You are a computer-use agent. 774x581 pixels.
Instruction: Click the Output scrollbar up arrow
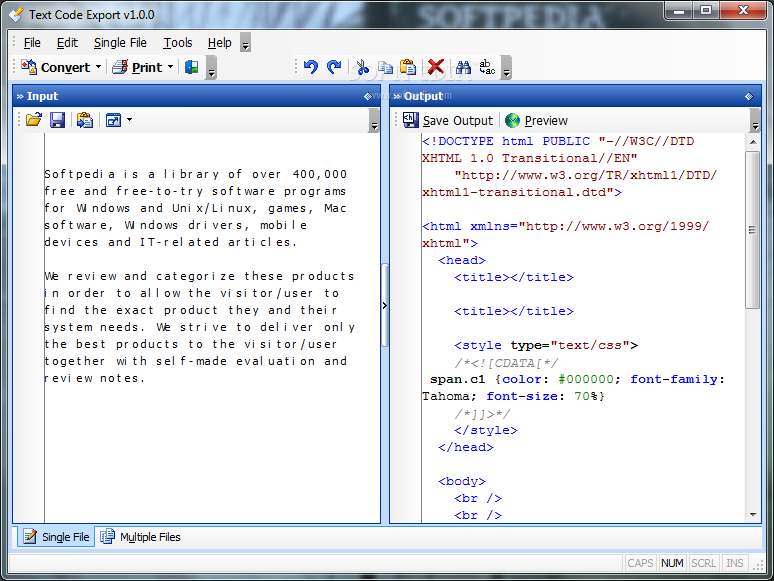[x=753, y=142]
